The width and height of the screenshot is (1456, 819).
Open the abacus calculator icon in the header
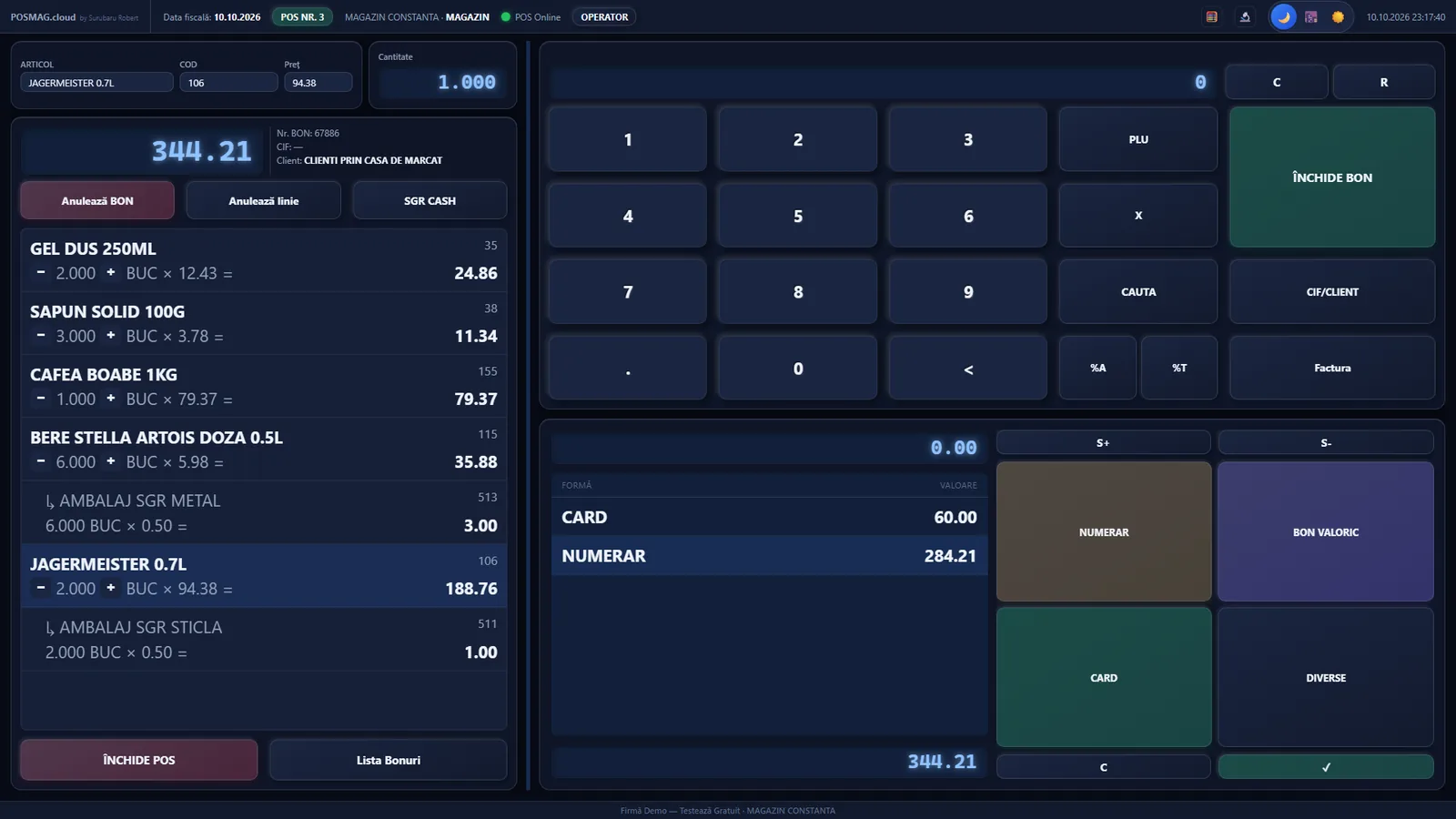[1211, 17]
